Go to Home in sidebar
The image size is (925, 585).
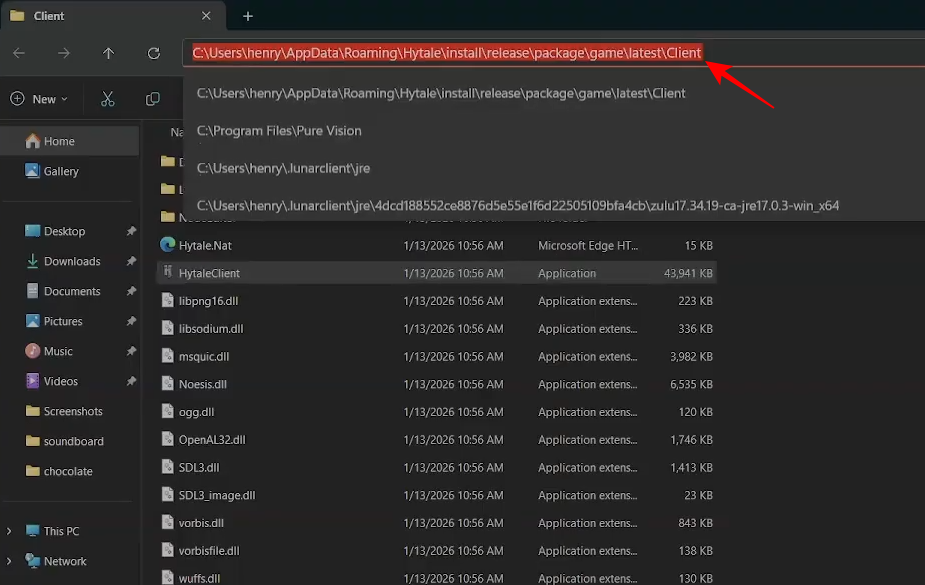(x=59, y=141)
